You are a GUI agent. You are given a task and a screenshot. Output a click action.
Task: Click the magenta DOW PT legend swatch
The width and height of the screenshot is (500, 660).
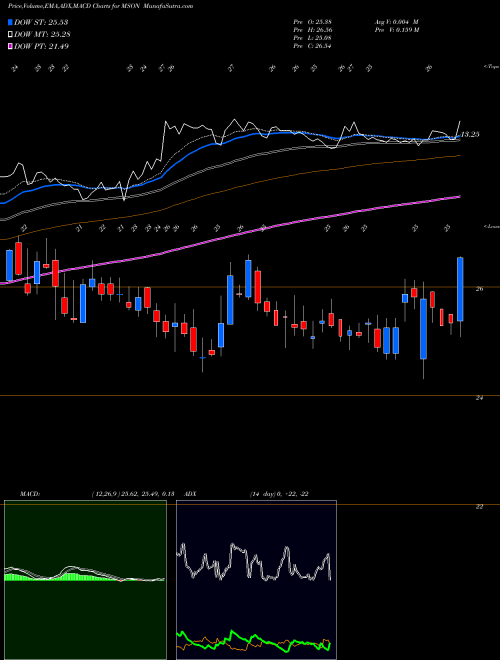[11, 46]
